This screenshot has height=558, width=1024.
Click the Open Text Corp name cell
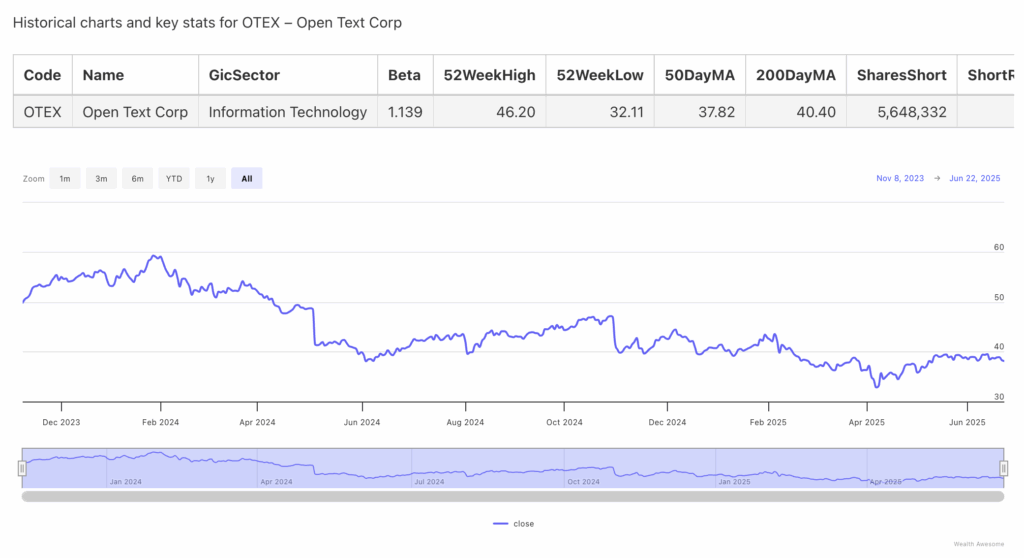pyautogui.click(x=135, y=112)
